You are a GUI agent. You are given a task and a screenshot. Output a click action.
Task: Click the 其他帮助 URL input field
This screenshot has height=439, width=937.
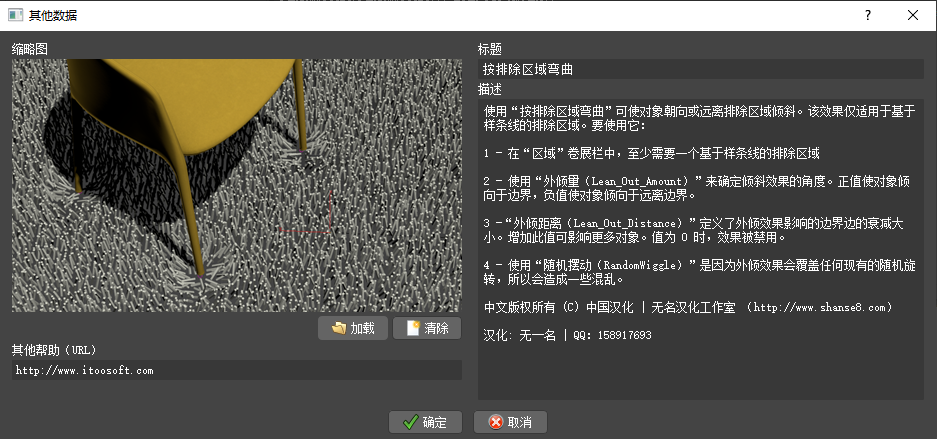(x=237, y=370)
